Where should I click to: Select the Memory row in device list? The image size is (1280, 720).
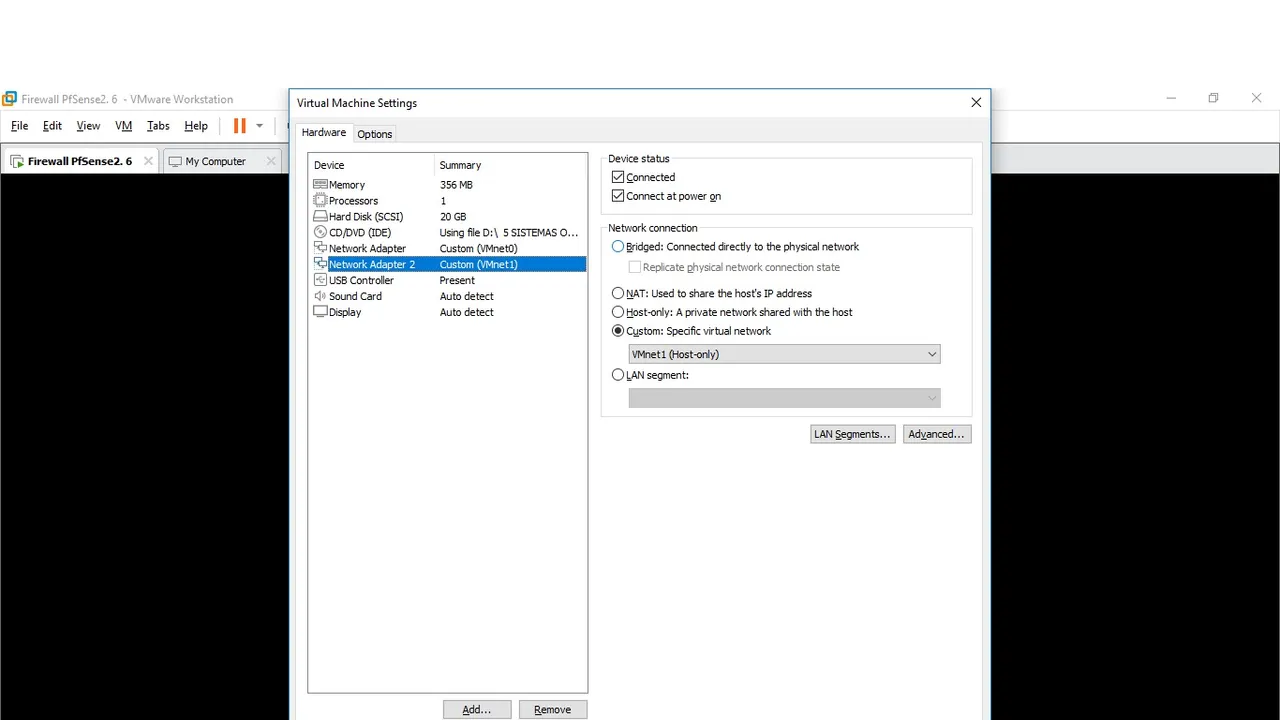click(x=448, y=185)
